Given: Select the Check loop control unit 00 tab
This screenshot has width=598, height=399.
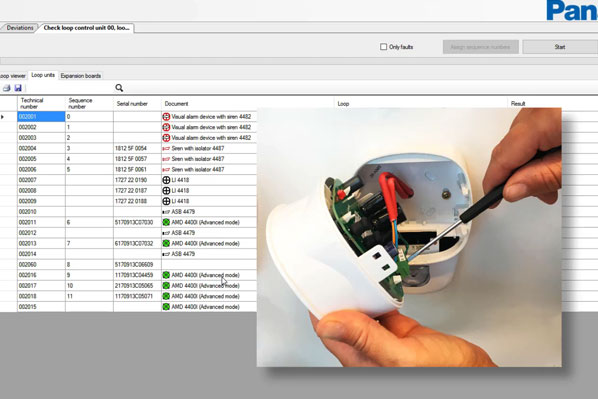Looking at the screenshot, I should tap(86, 28).
